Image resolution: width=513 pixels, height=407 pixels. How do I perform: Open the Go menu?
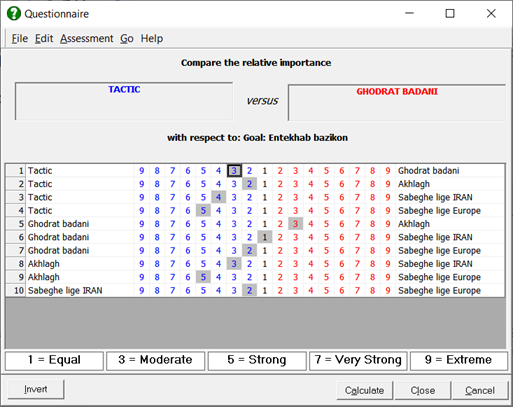click(x=127, y=39)
